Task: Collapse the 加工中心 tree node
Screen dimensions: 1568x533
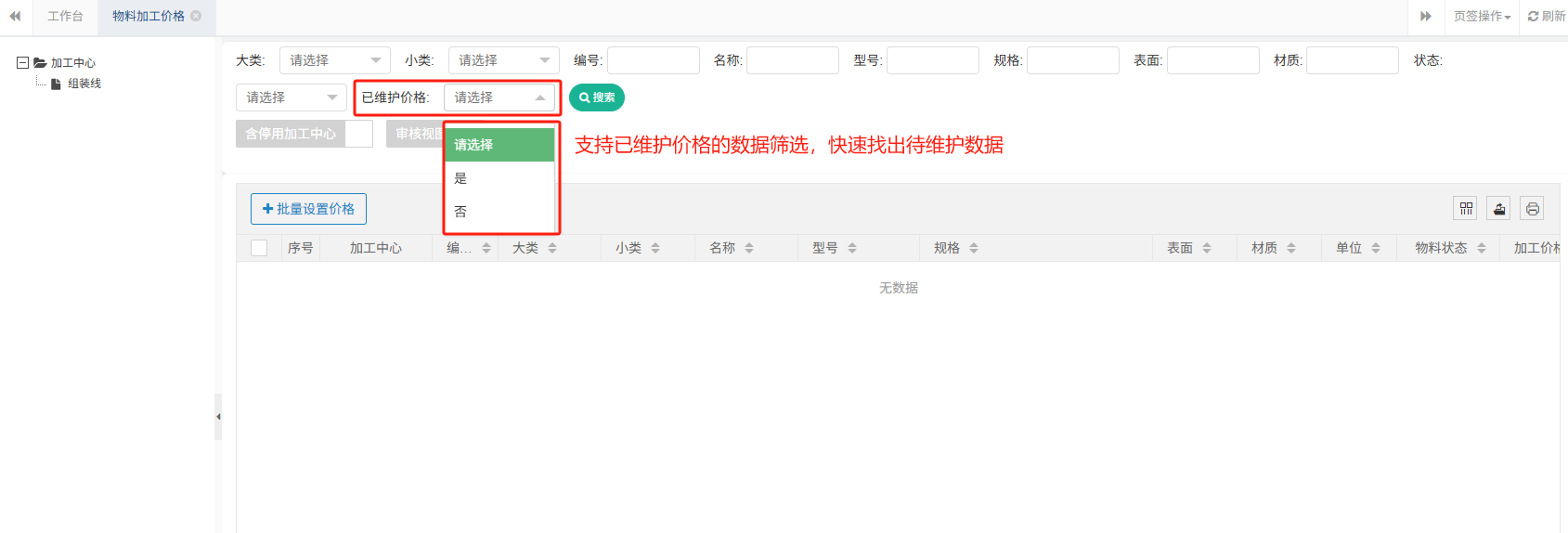Action: pyautogui.click(x=22, y=63)
